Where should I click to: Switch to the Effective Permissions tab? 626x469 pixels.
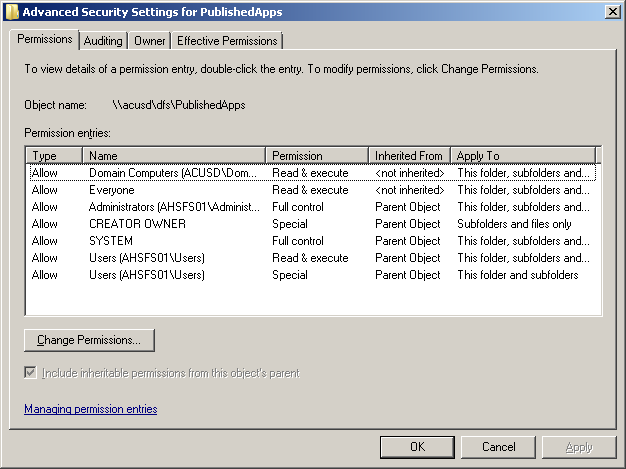coord(227,41)
